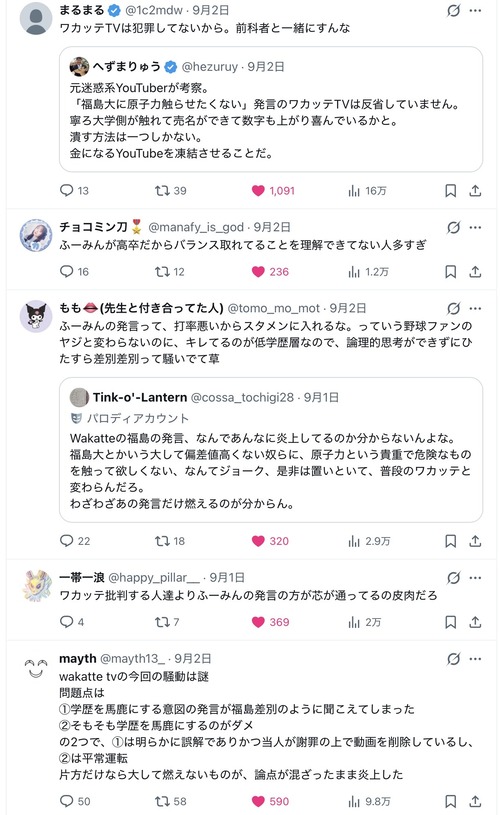Toggle like on チョコミン刀's post with 236 likes
The height and width of the screenshot is (815, 500).
click(270, 272)
